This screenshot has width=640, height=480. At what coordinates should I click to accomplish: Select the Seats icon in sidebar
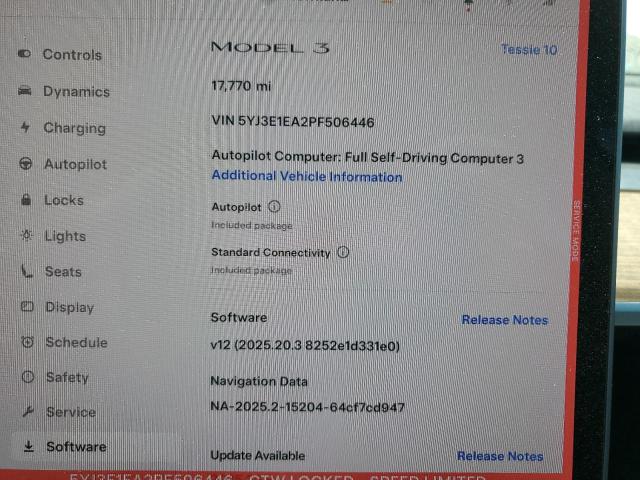pyautogui.click(x=27, y=272)
